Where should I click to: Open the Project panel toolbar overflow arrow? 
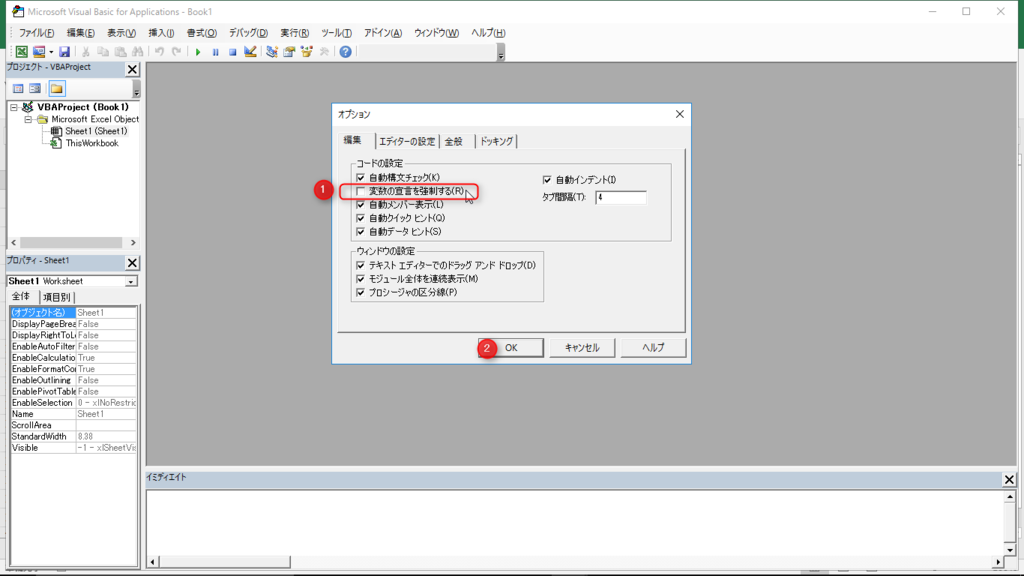pos(136,90)
